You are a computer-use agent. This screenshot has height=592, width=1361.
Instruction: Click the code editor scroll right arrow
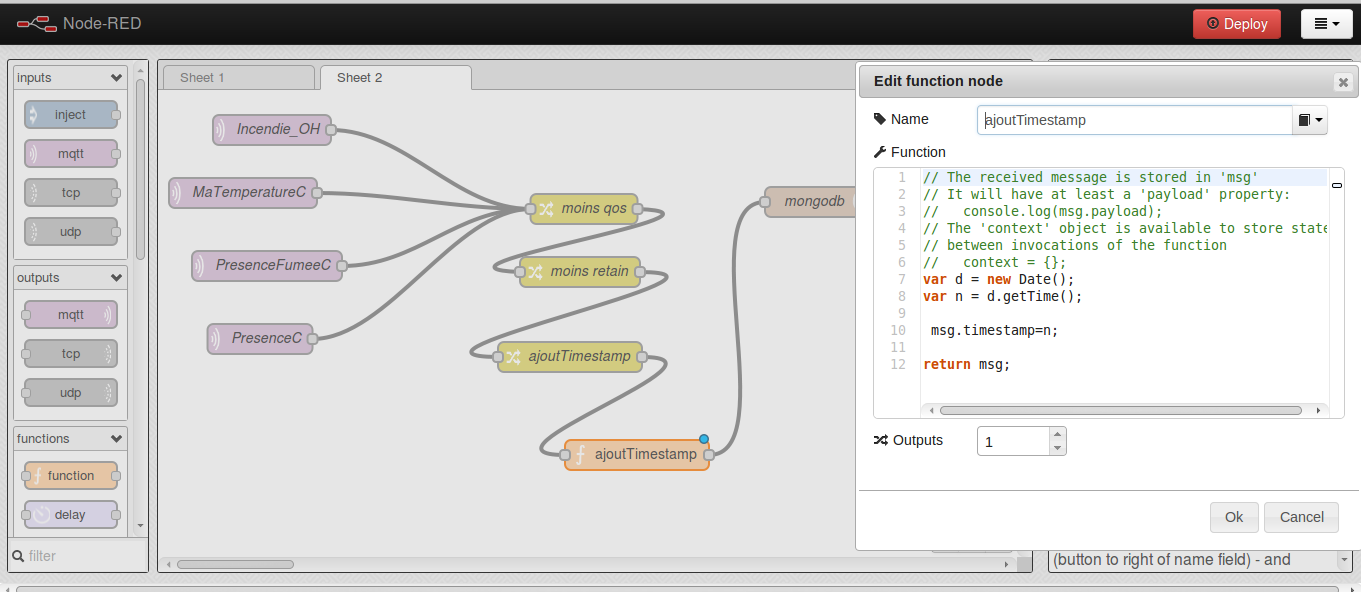1319,410
